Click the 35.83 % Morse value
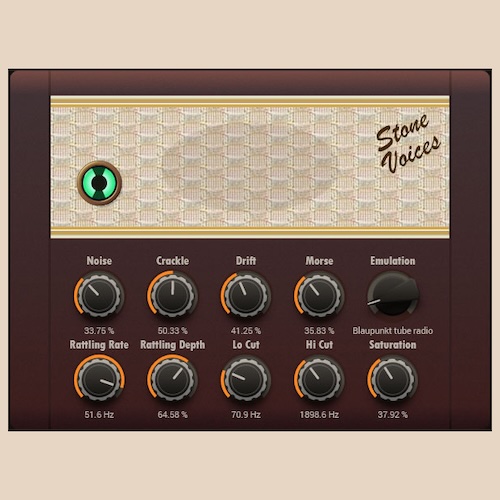Screen dimensions: 500x500 click(x=319, y=331)
